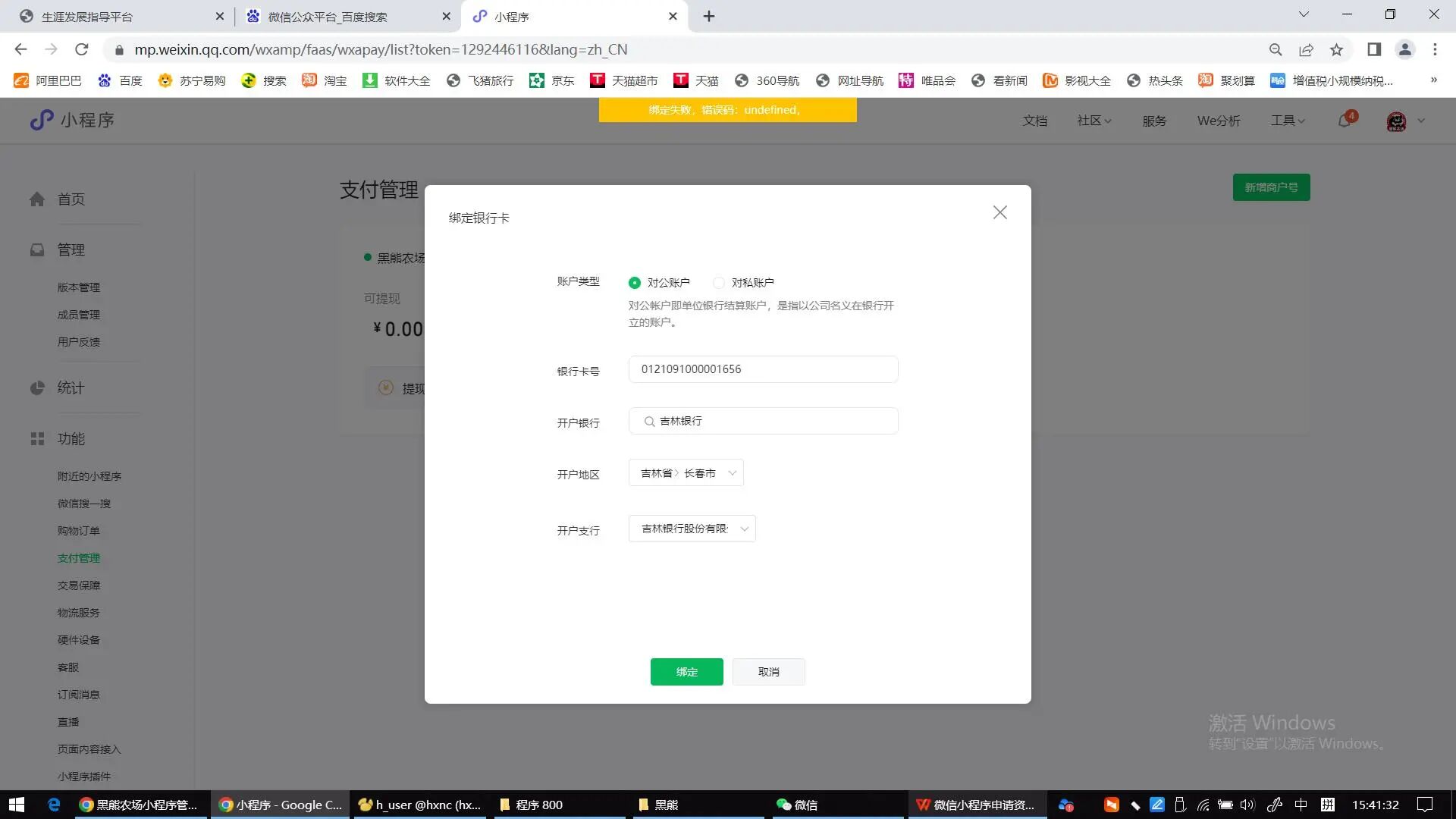Select the 对公账户 radio button

coord(635,283)
